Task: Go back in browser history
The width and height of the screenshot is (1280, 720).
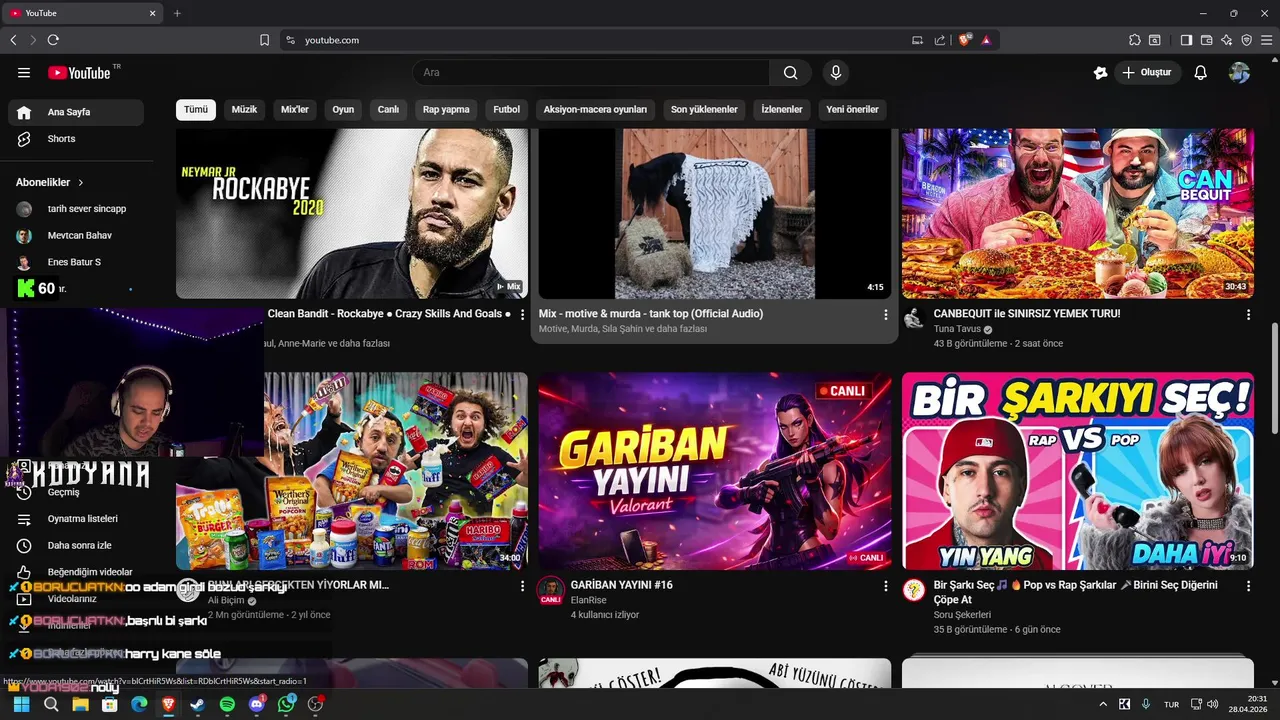Action: coord(13,40)
